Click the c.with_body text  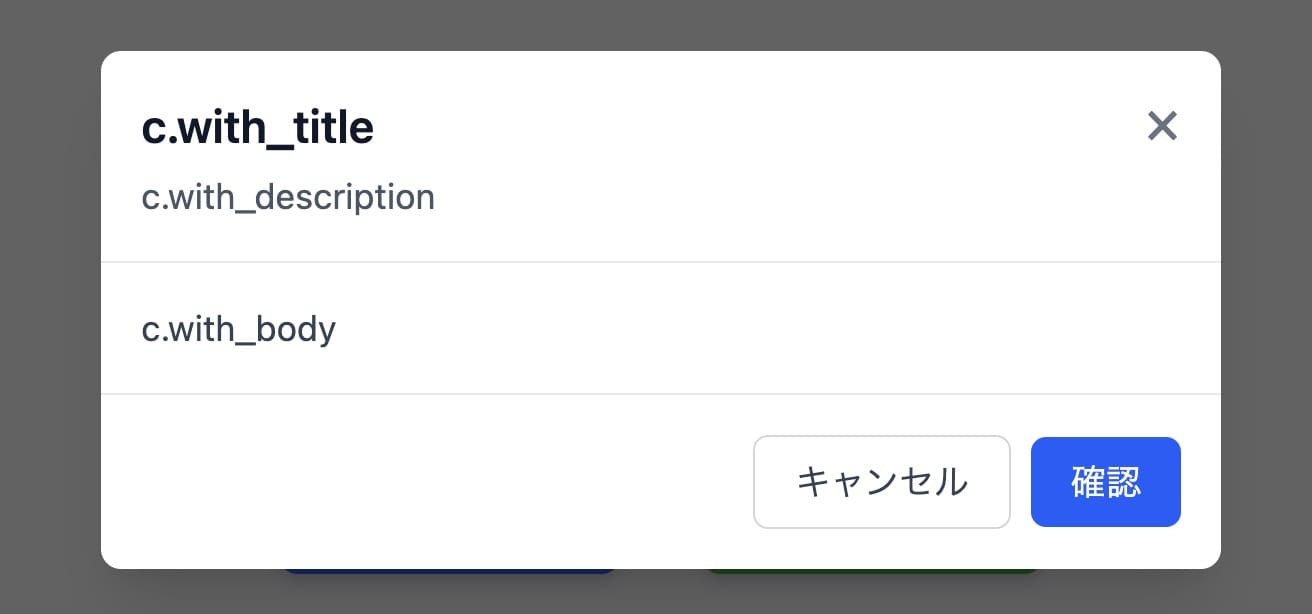[239, 329]
